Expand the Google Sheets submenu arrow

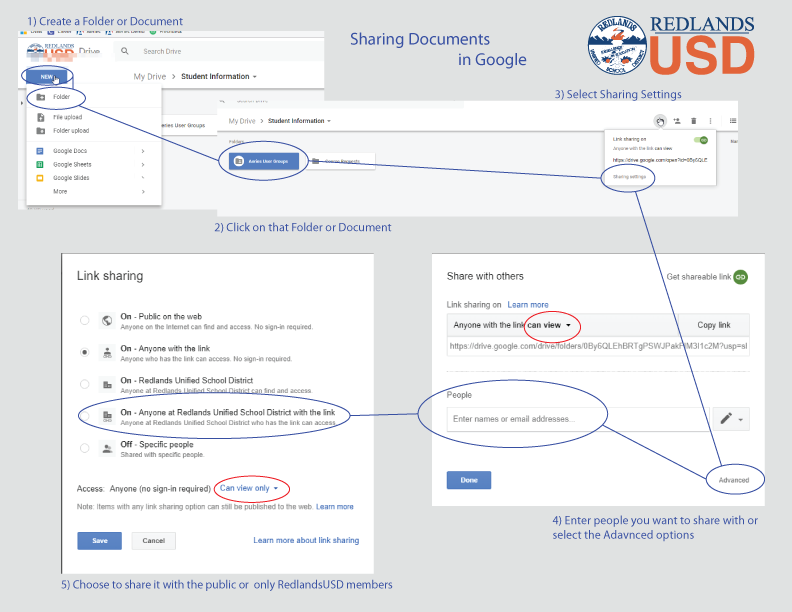(143, 165)
